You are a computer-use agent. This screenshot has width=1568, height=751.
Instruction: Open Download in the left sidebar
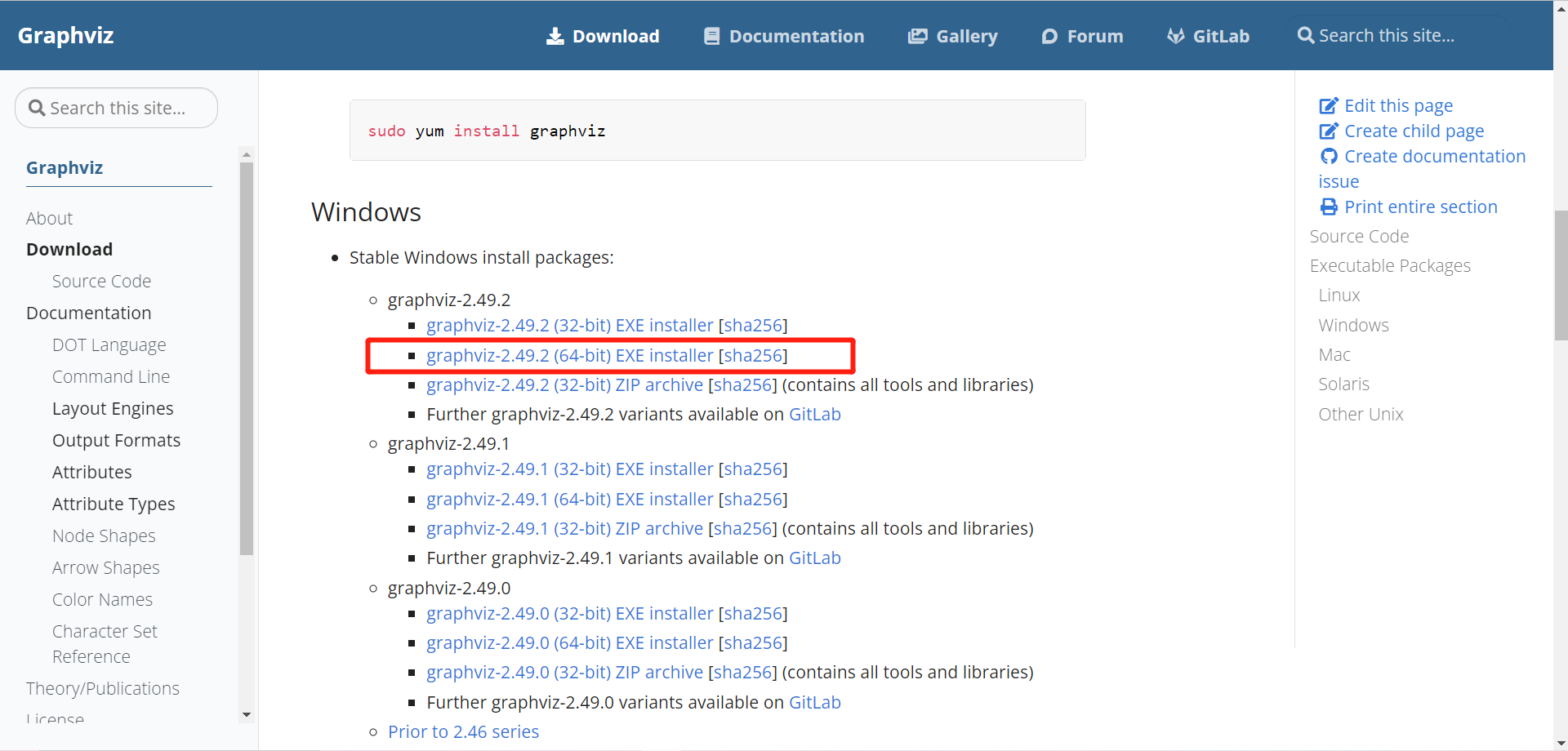(69, 249)
